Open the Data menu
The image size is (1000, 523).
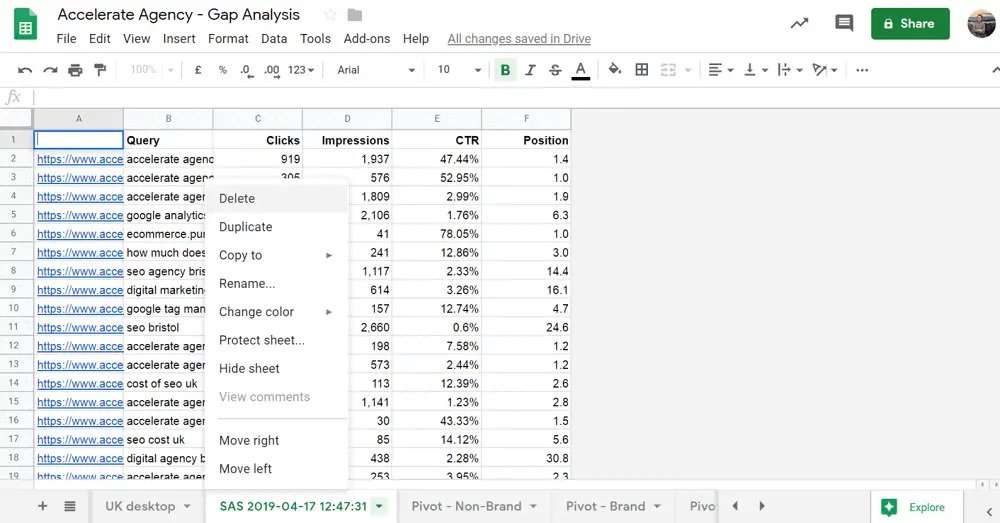[274, 39]
